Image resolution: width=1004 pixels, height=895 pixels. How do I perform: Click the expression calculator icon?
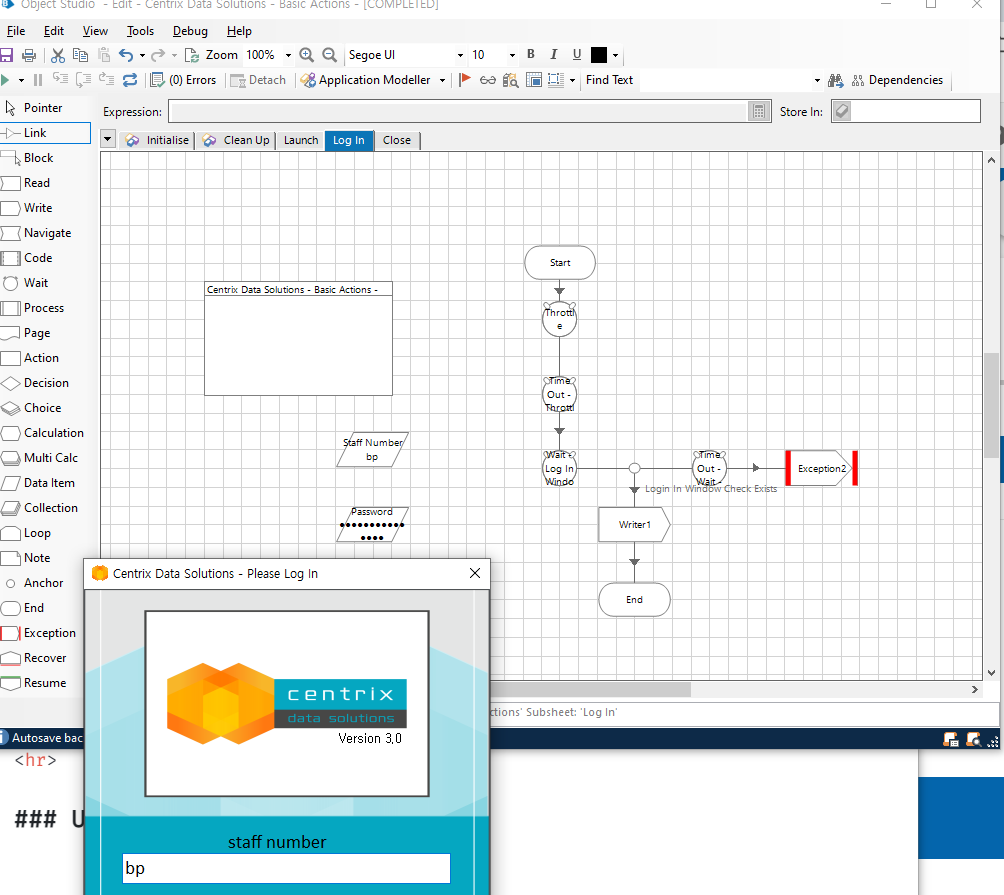pyautogui.click(x=759, y=111)
